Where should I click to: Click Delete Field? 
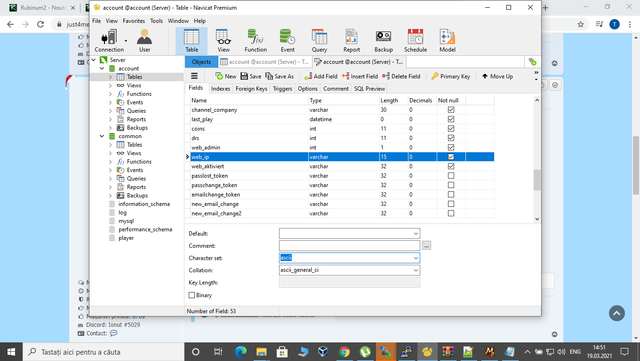401,76
